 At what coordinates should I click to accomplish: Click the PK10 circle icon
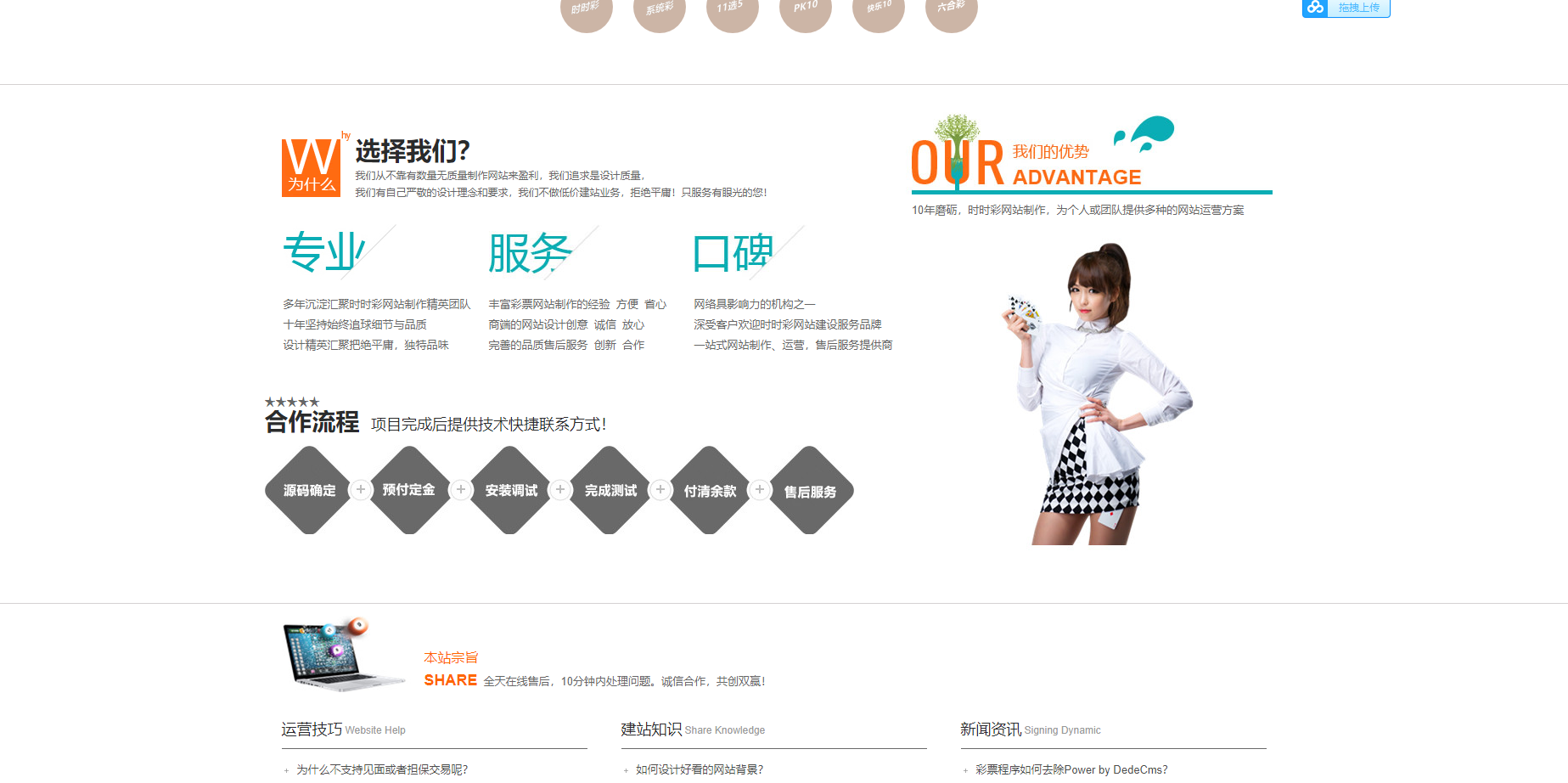[x=805, y=10]
